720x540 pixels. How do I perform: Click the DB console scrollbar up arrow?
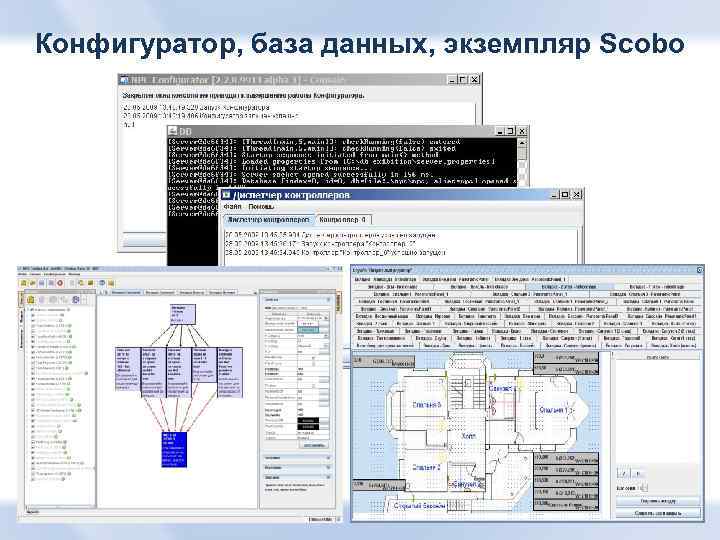[522, 143]
